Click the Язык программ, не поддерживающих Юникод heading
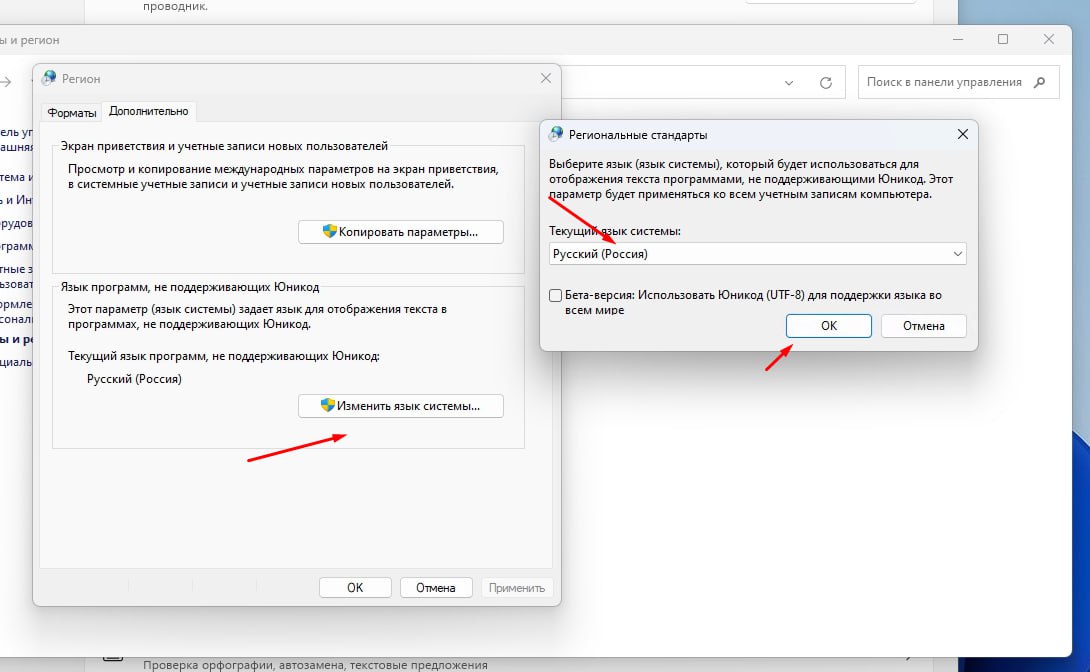This screenshot has width=1090, height=672. pyautogui.click(x=190, y=286)
